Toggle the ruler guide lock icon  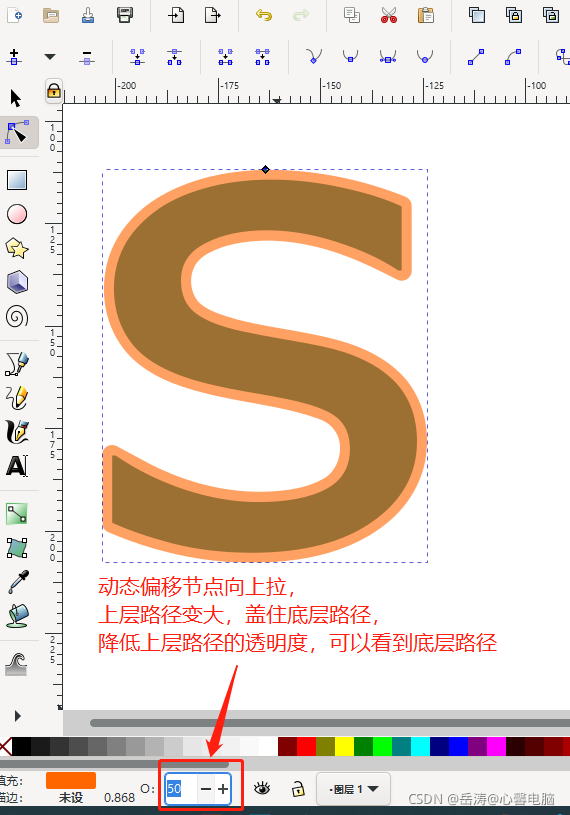click(x=54, y=91)
